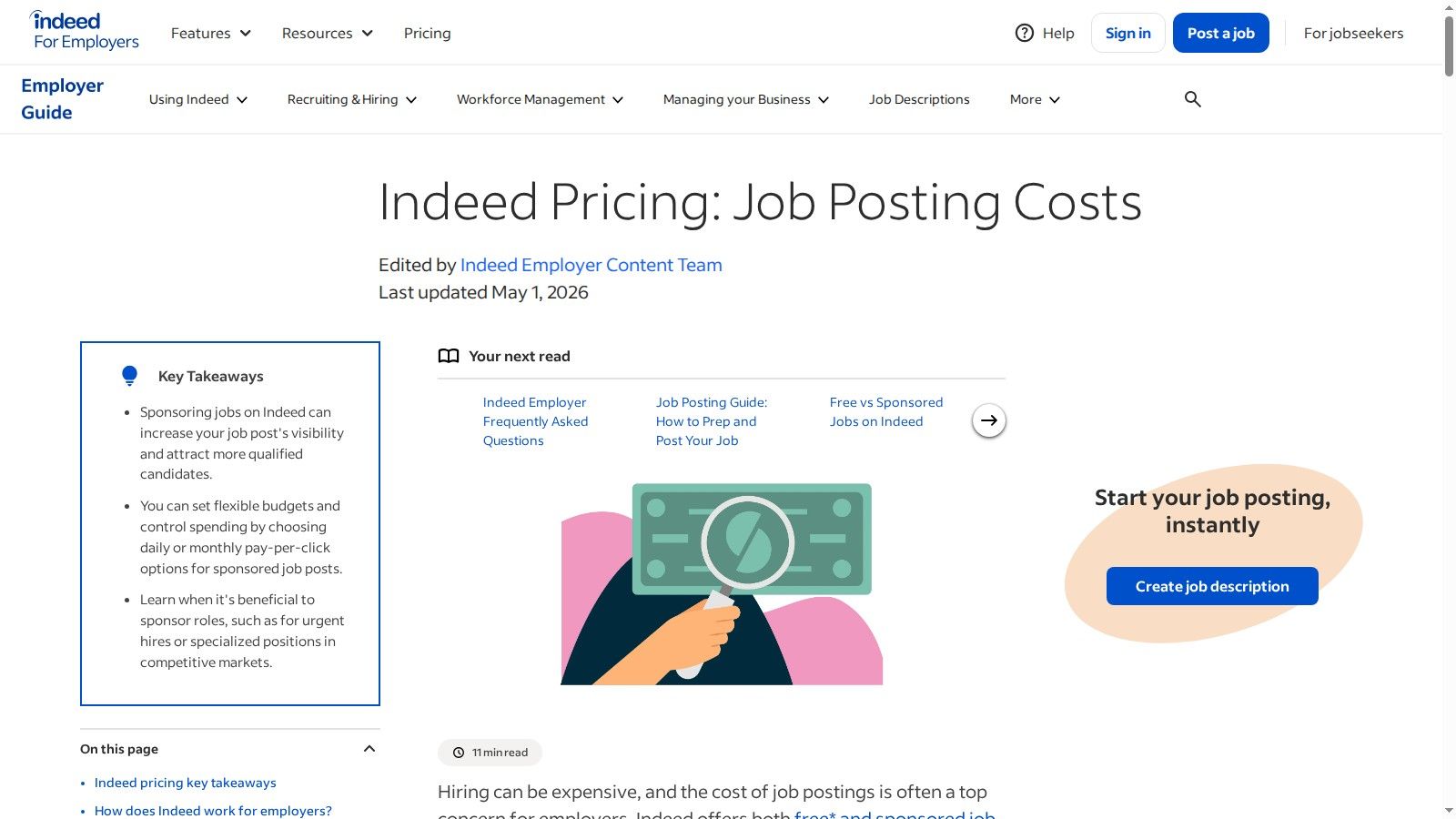The width and height of the screenshot is (1456, 819).
Task: Jump to Indeed pricing key takeaways
Action: click(186, 783)
